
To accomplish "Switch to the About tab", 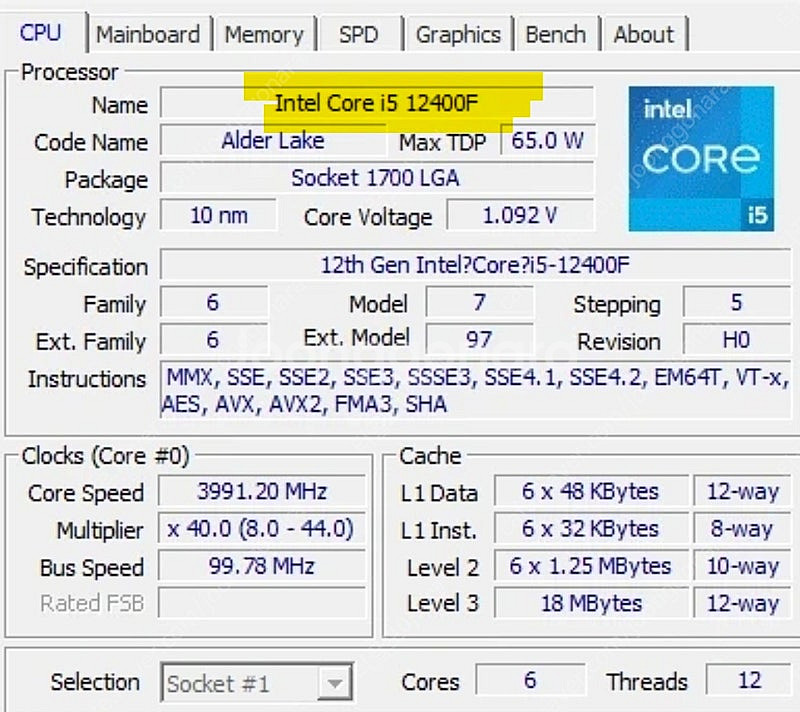I will coord(644,35).
